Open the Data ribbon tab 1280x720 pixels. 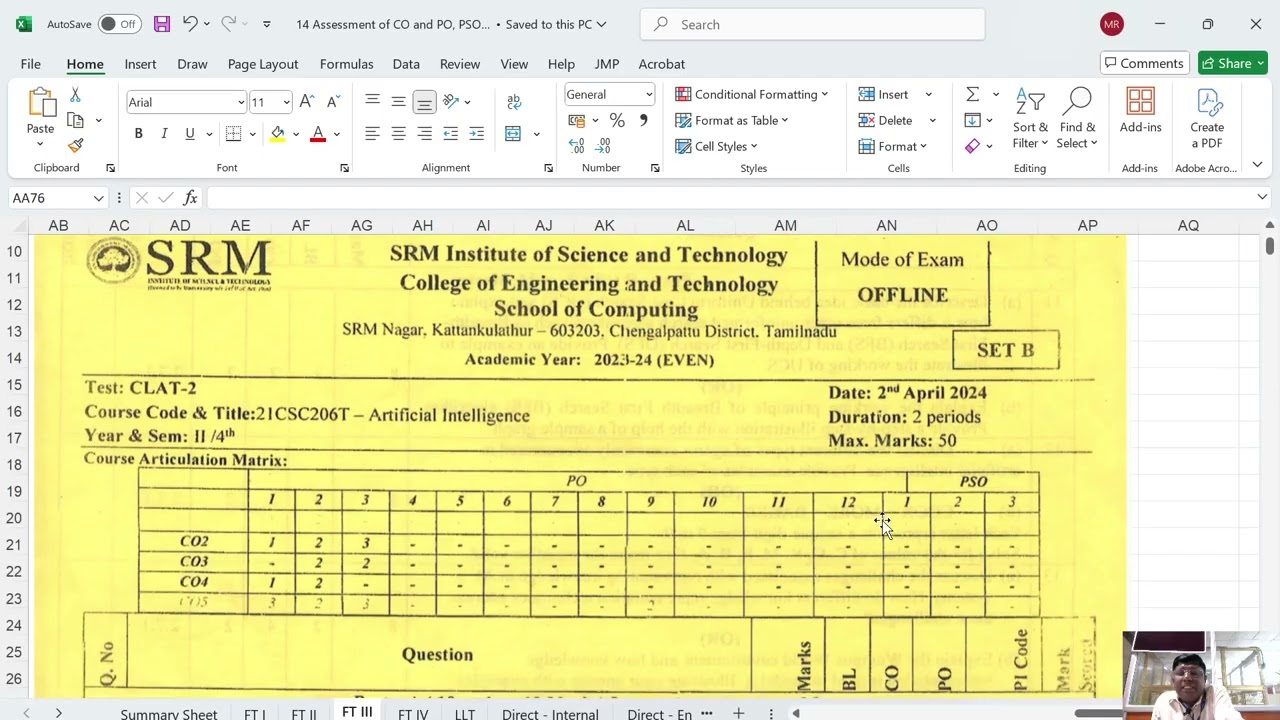[x=406, y=64]
